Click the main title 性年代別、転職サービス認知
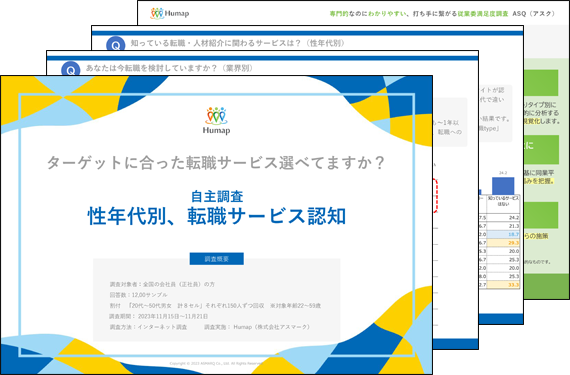This screenshot has width=570, height=375. (x=217, y=216)
